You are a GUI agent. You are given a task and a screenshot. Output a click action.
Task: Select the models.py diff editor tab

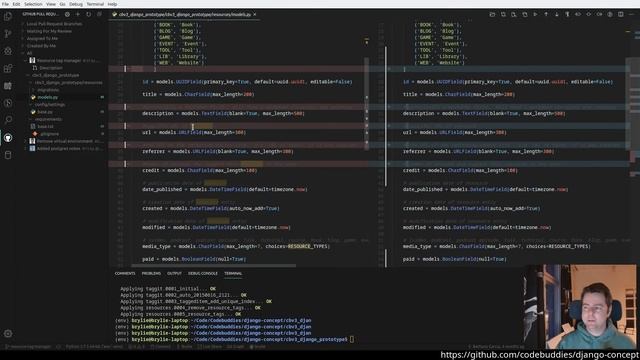pos(184,14)
